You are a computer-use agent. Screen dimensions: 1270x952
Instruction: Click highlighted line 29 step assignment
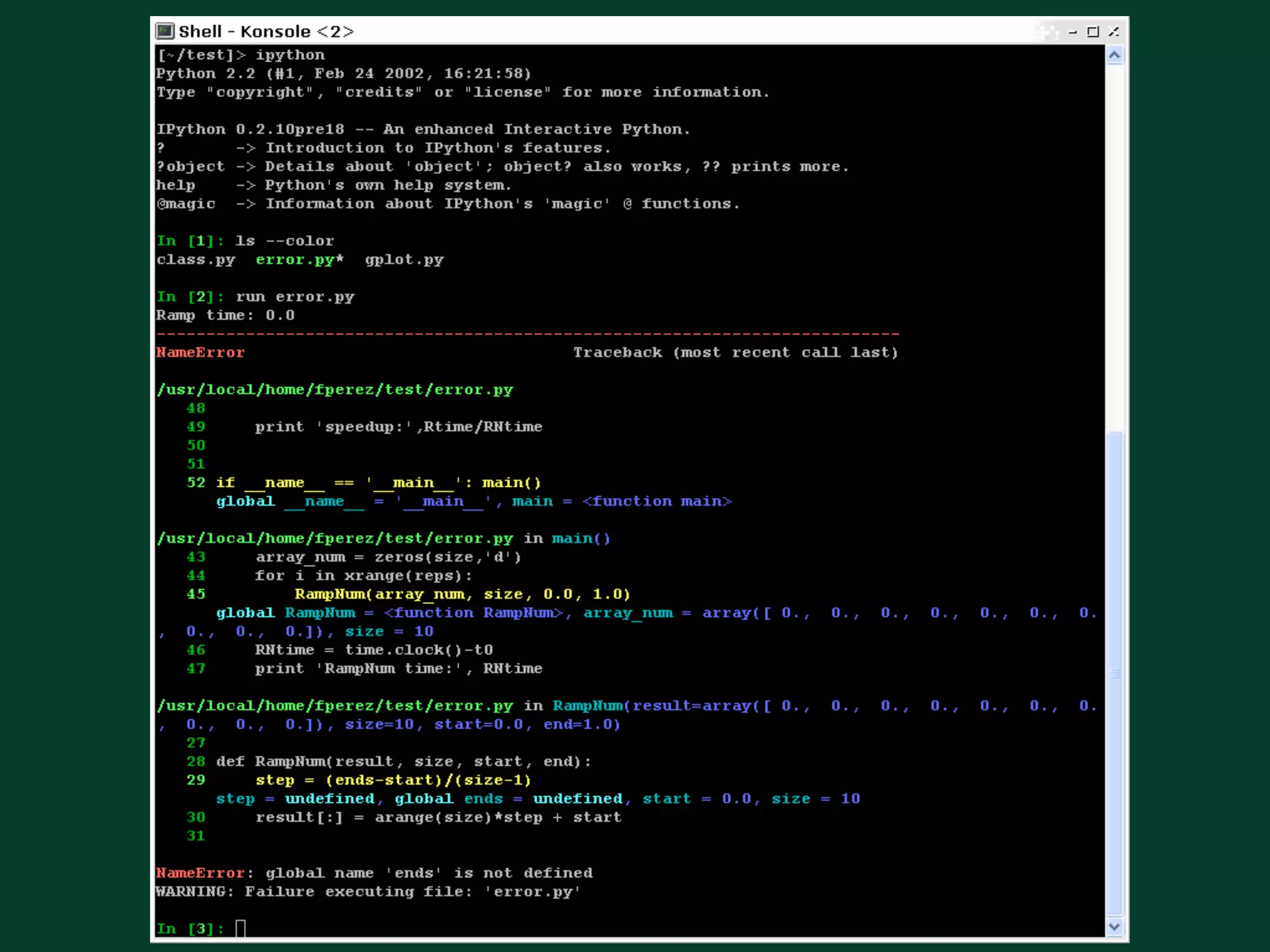(x=393, y=780)
